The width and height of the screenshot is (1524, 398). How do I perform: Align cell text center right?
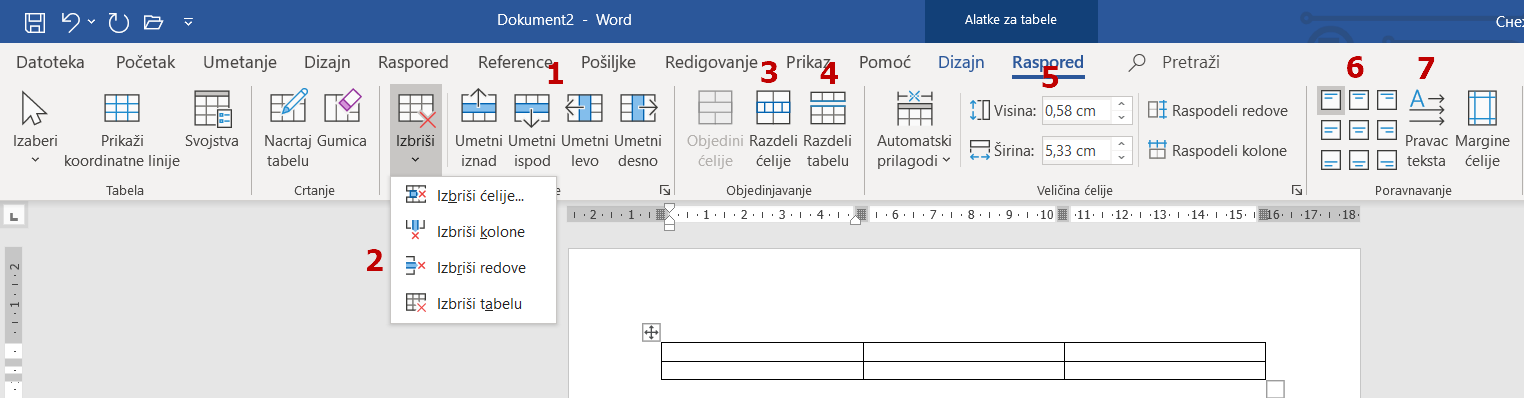coord(1387,129)
